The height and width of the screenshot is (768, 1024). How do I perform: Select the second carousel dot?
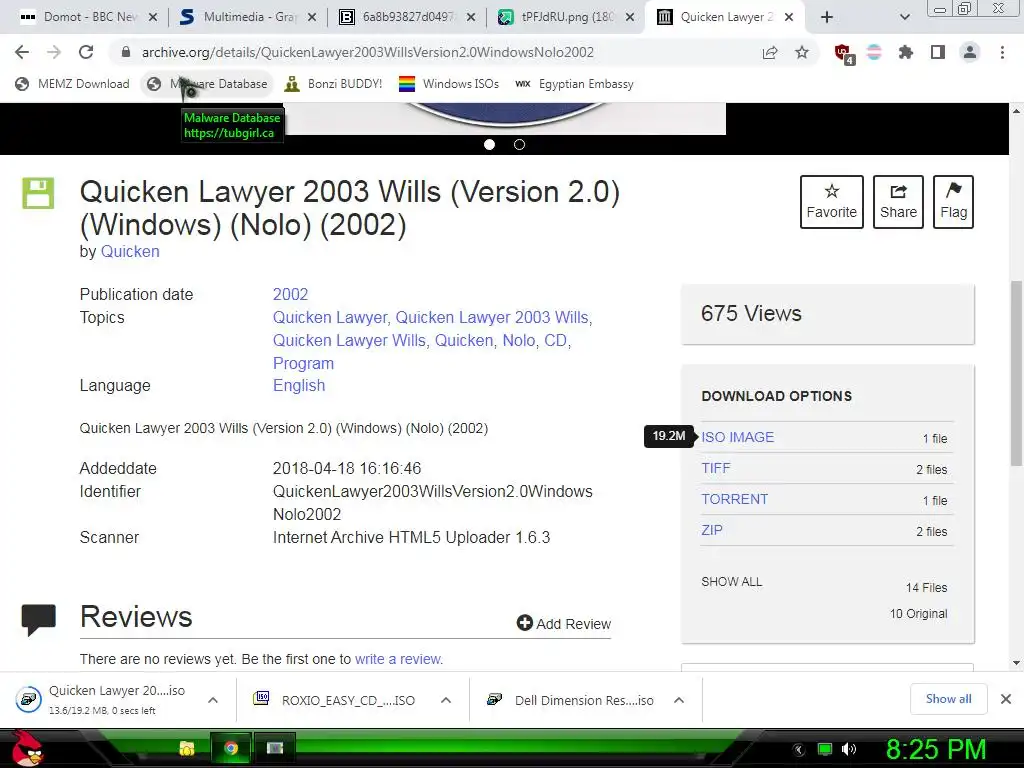[519, 144]
